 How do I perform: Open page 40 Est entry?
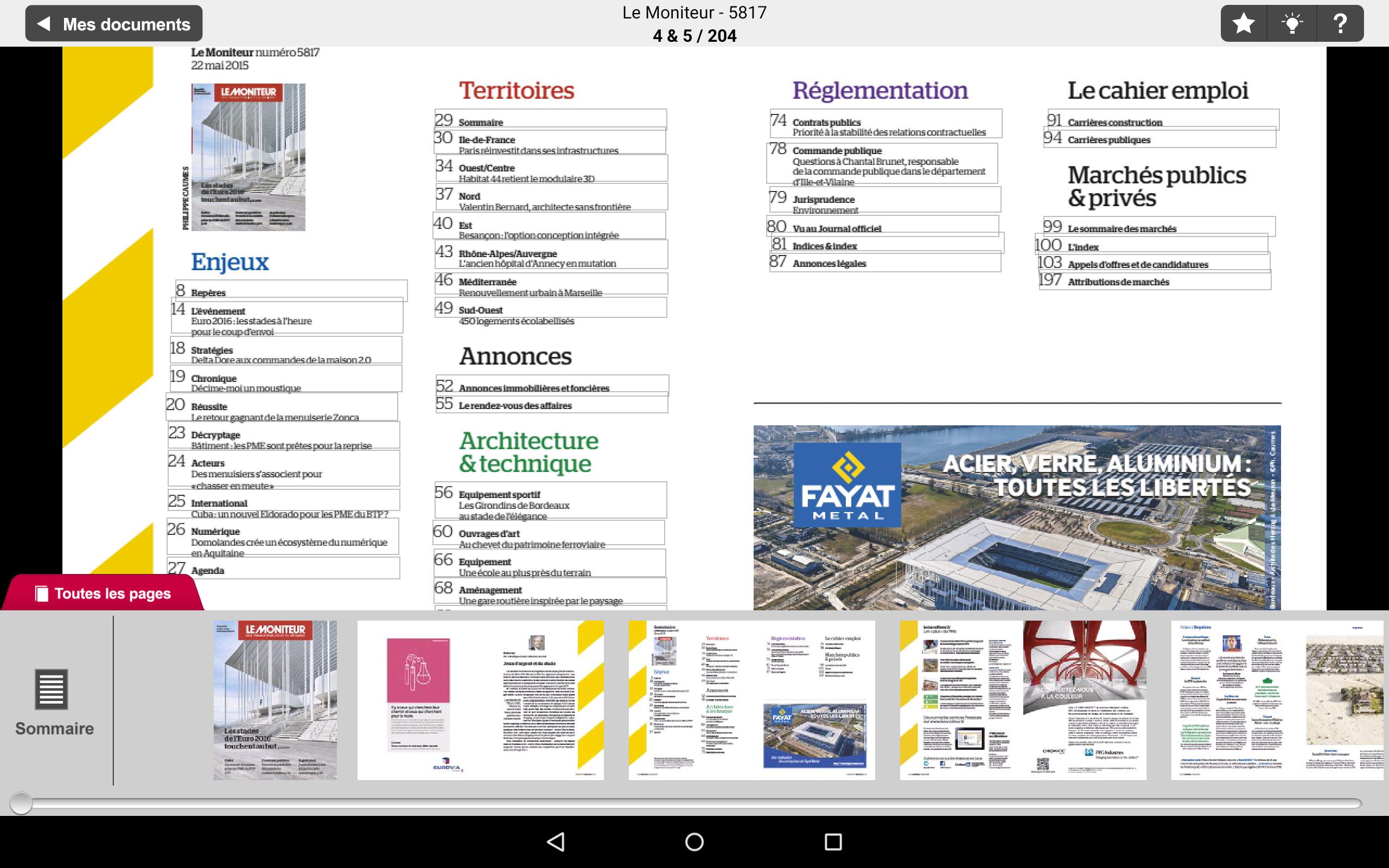point(549,225)
